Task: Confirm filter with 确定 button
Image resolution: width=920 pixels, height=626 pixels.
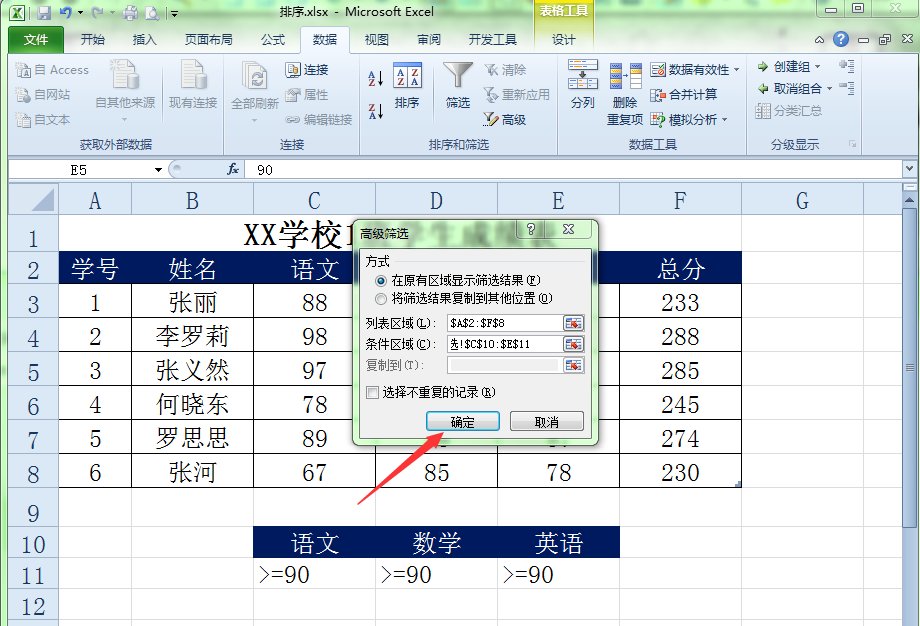Action: 463,421
